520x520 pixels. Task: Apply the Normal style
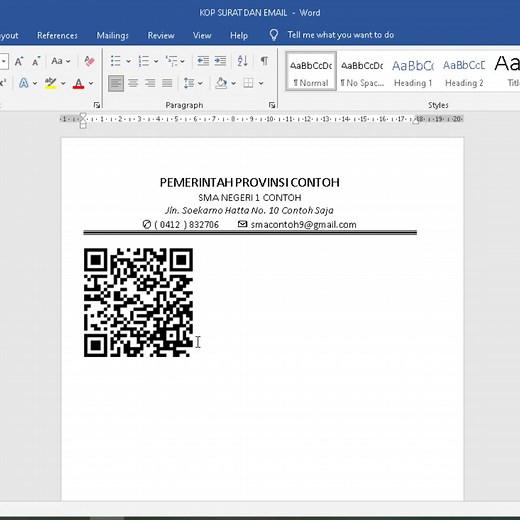[x=311, y=71]
